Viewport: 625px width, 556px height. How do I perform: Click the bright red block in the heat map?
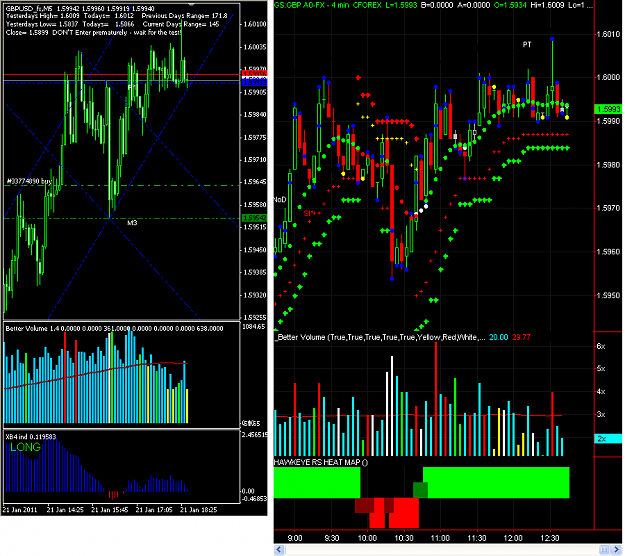tap(404, 513)
